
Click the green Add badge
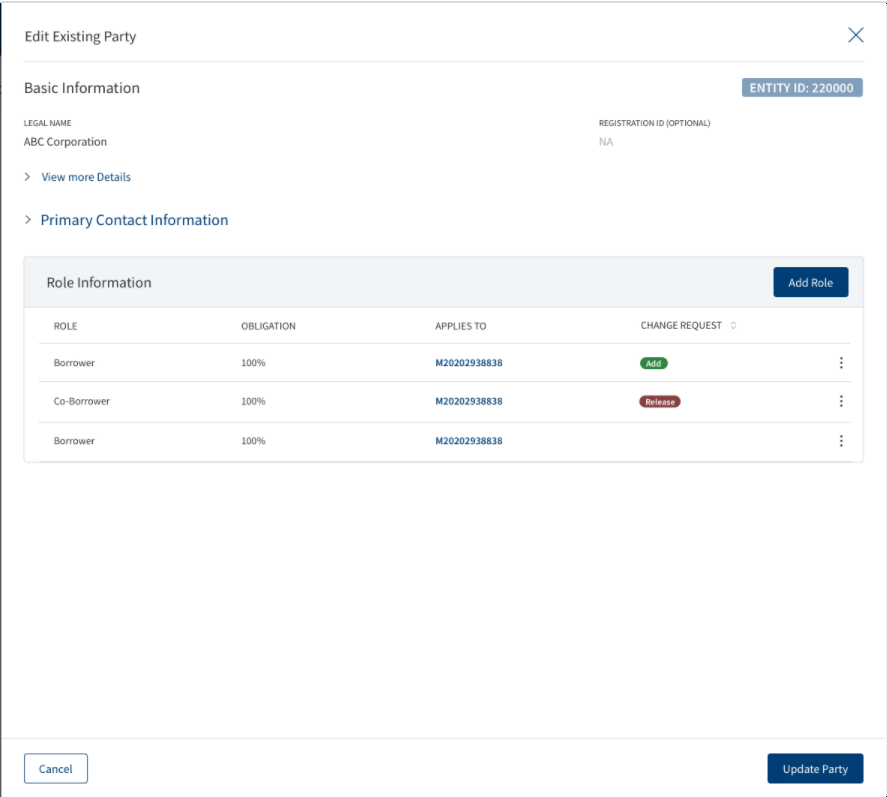[653, 363]
